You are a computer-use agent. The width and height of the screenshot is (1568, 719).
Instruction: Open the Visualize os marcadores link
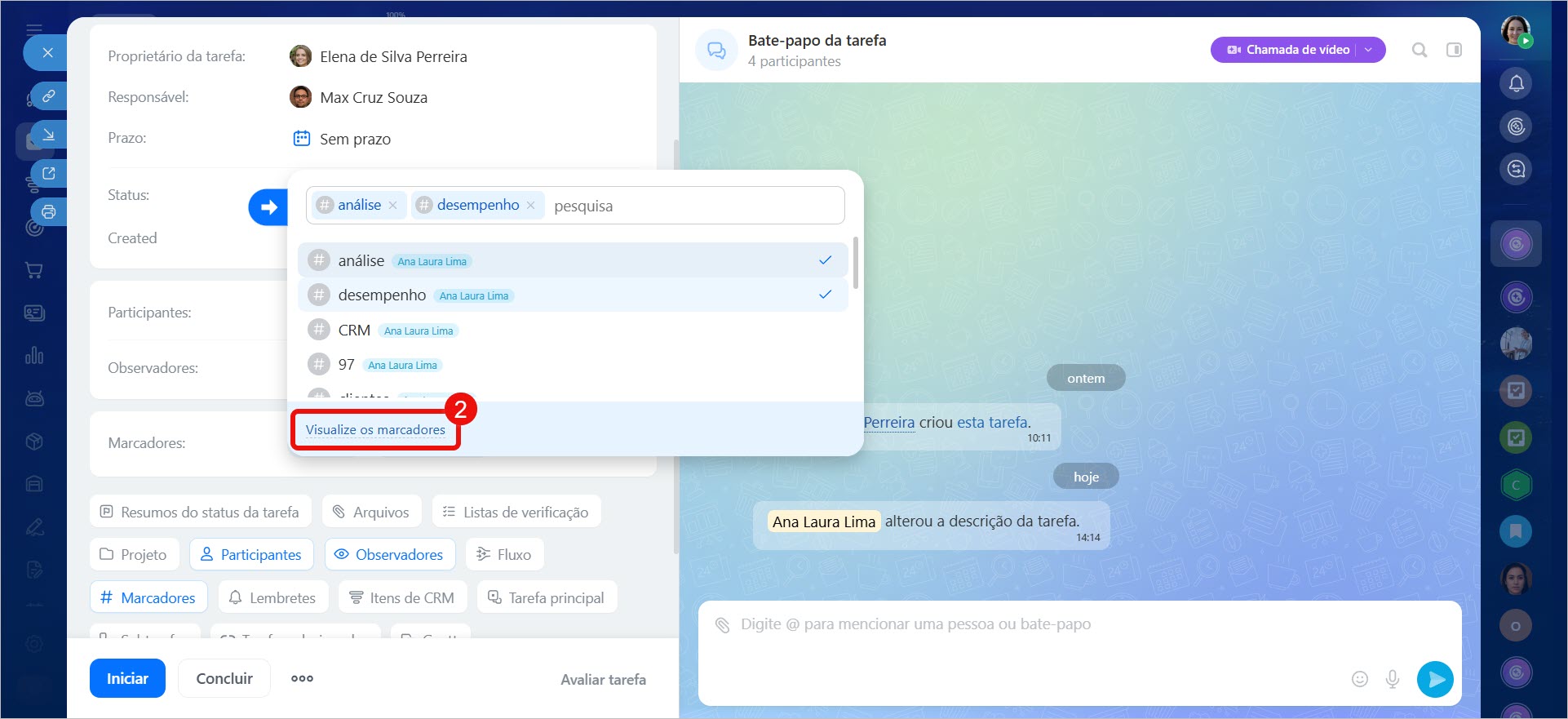[x=375, y=430]
